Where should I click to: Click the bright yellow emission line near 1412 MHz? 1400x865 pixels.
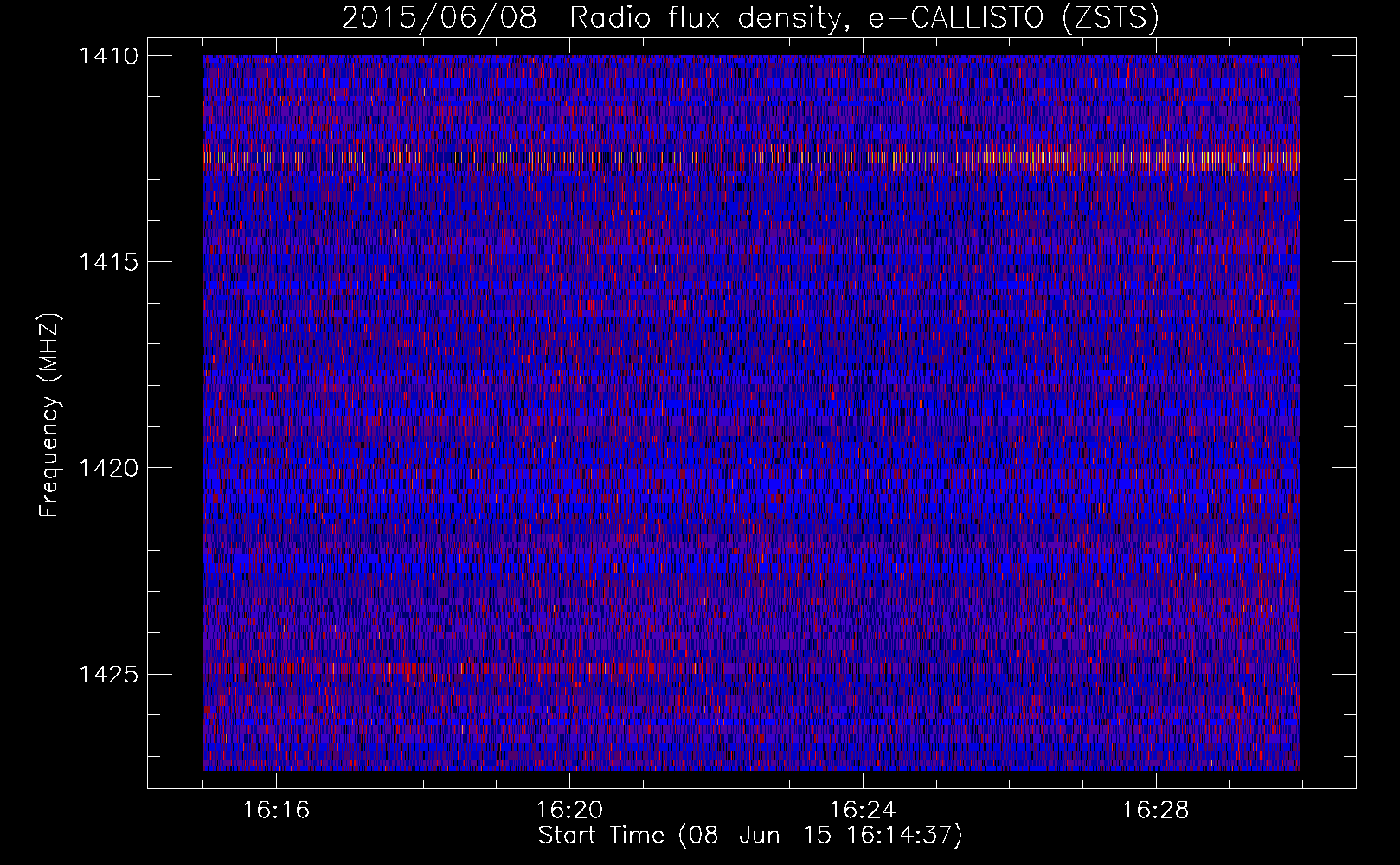click(751, 159)
